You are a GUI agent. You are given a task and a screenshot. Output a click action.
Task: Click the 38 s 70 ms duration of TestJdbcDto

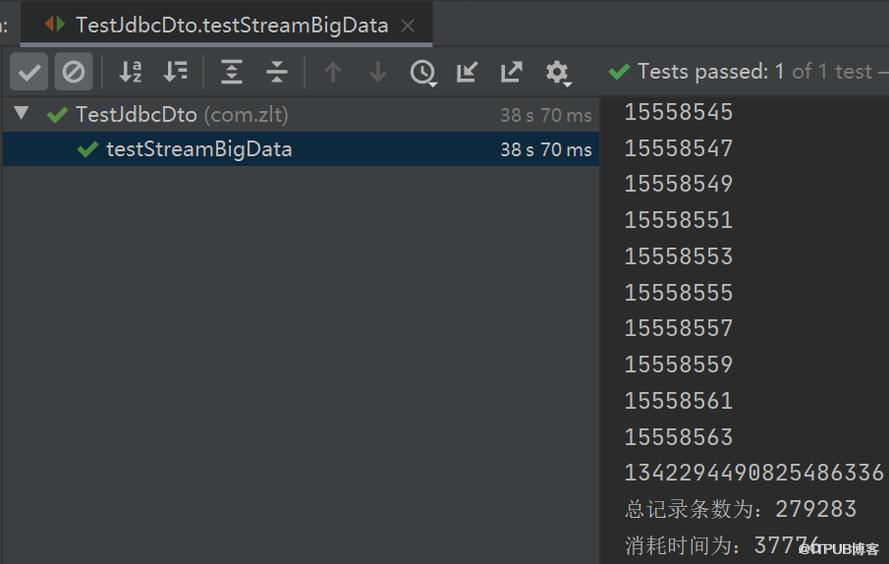pos(546,116)
